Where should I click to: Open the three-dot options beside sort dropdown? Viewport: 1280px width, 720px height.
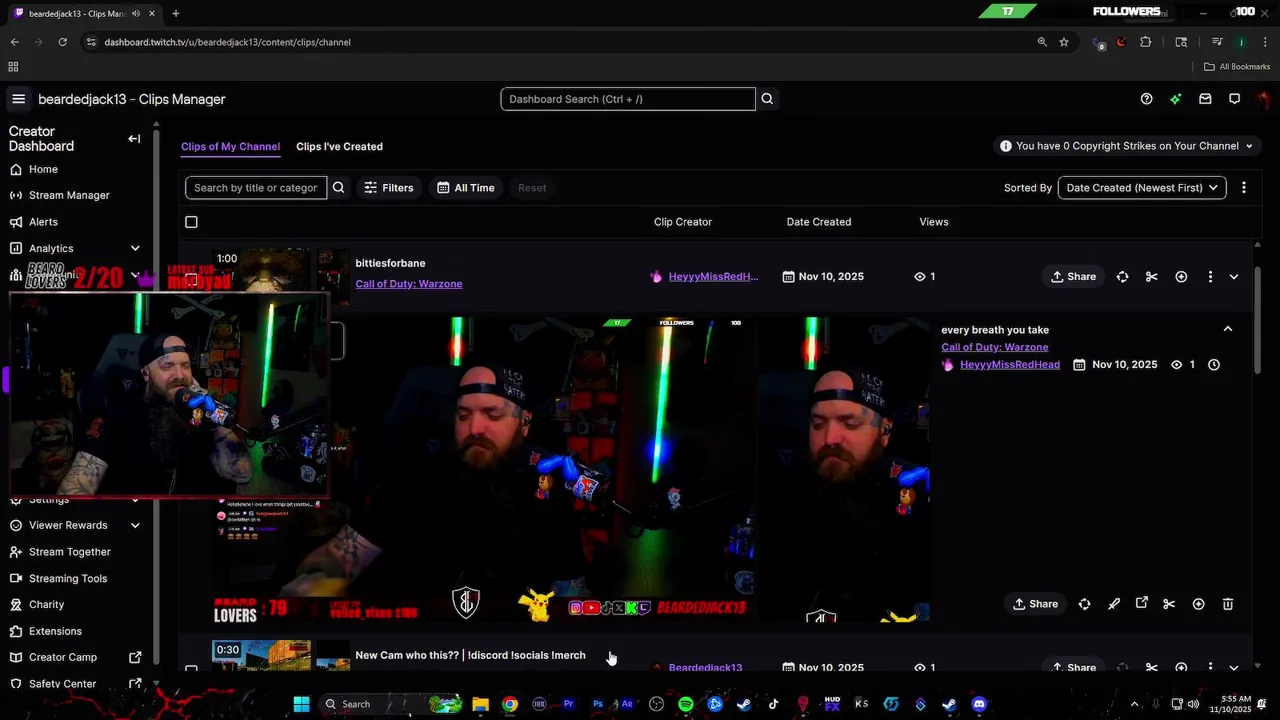tap(1243, 188)
